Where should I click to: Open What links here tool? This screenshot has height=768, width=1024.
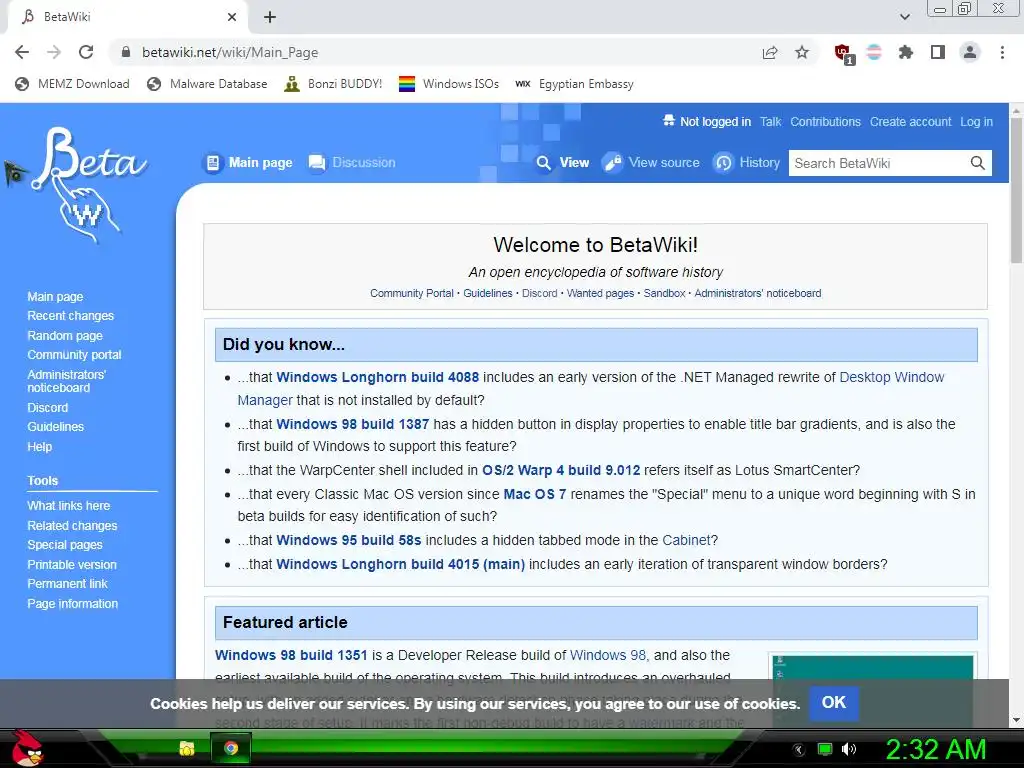[x=69, y=505]
